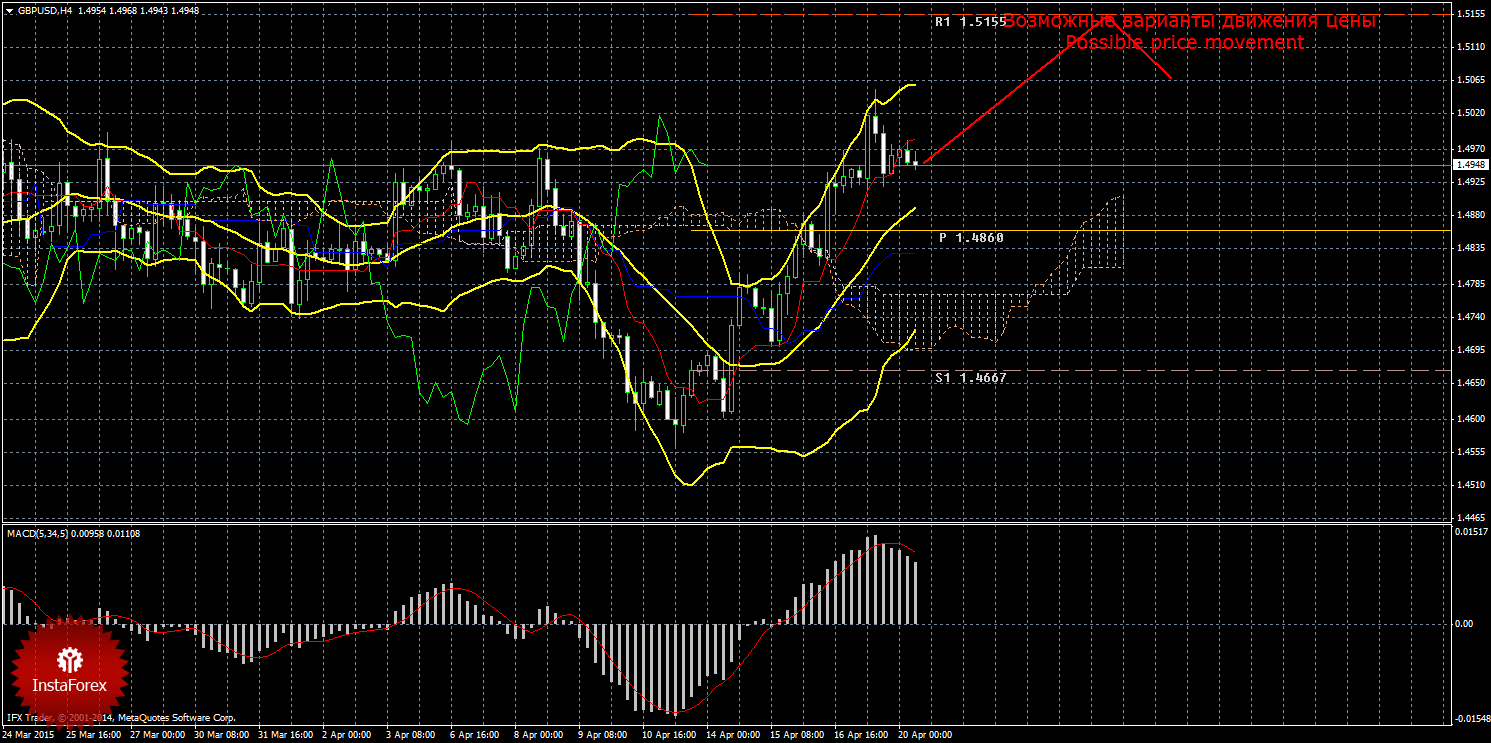Viewport: 1491px width, 743px height.
Task: Select the R1 1.5155 resistance label
Action: point(969,21)
